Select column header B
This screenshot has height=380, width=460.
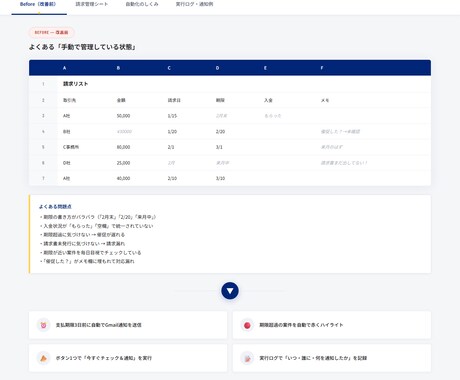tap(118, 68)
